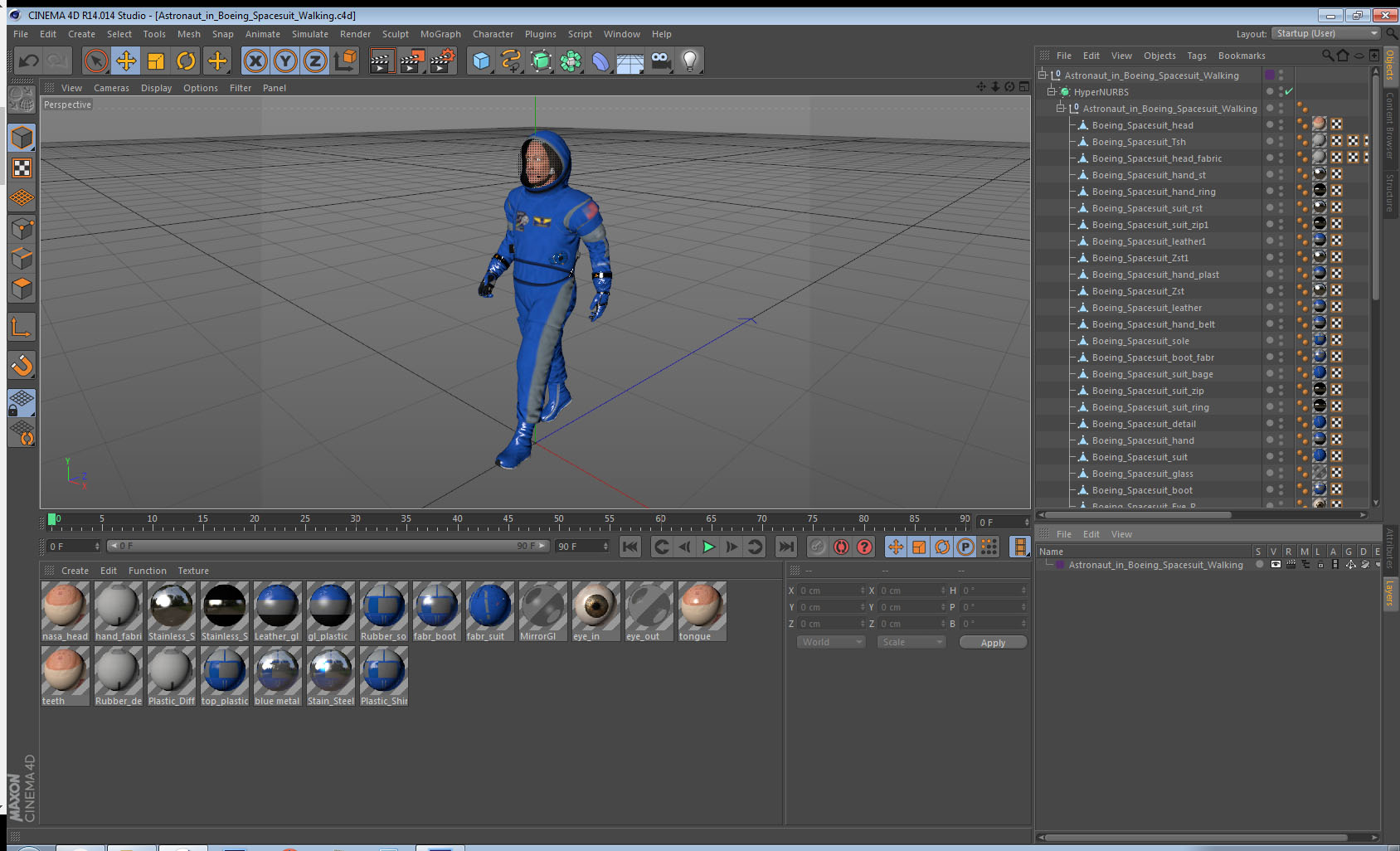
Task: Toggle the HyperNURBS enable checkmark
Action: click(1289, 92)
